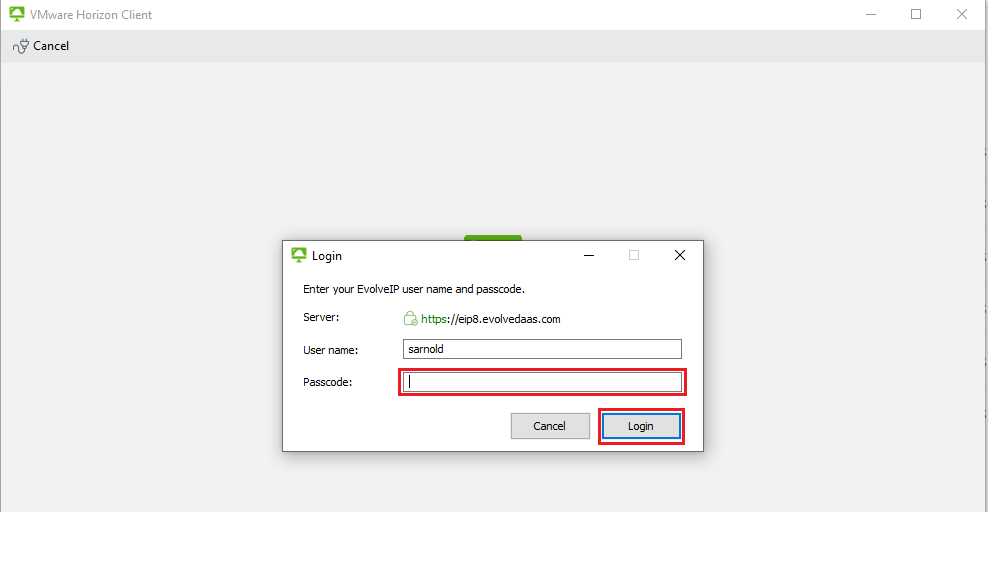Minimize the VMware Horizon Client window
This screenshot has height=572, width=988.
pos(871,15)
